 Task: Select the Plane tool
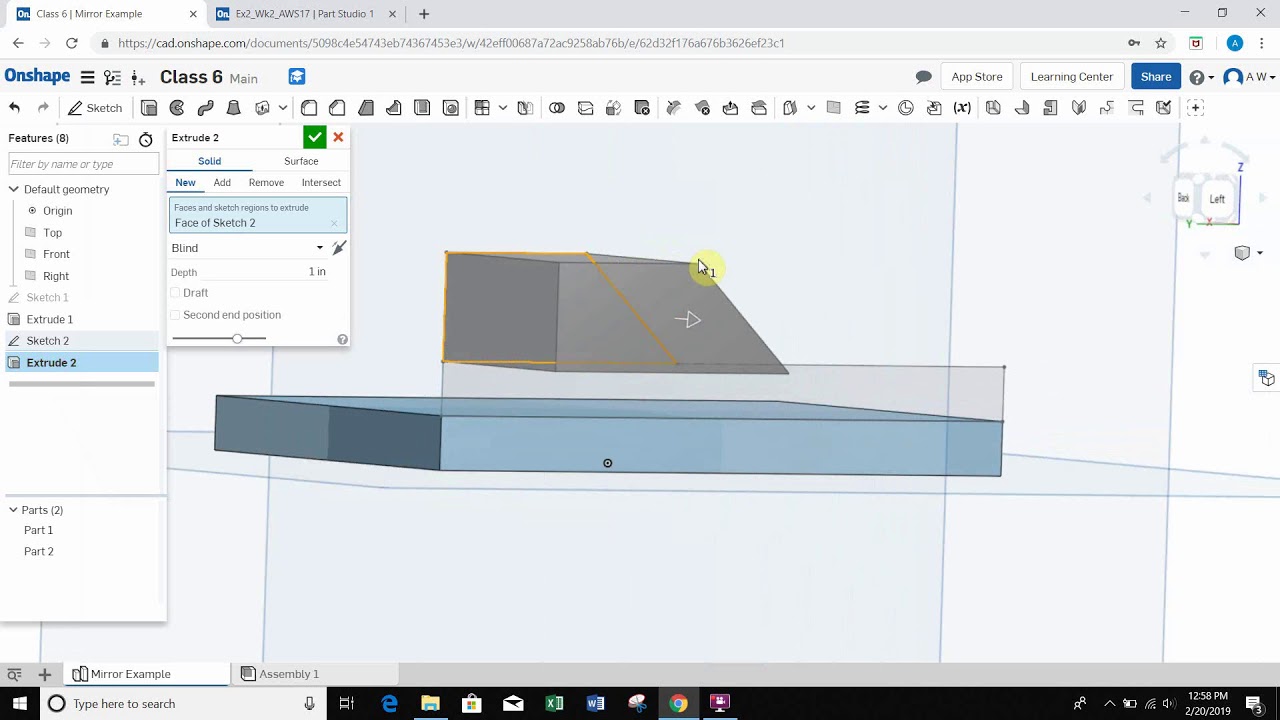[x=833, y=108]
